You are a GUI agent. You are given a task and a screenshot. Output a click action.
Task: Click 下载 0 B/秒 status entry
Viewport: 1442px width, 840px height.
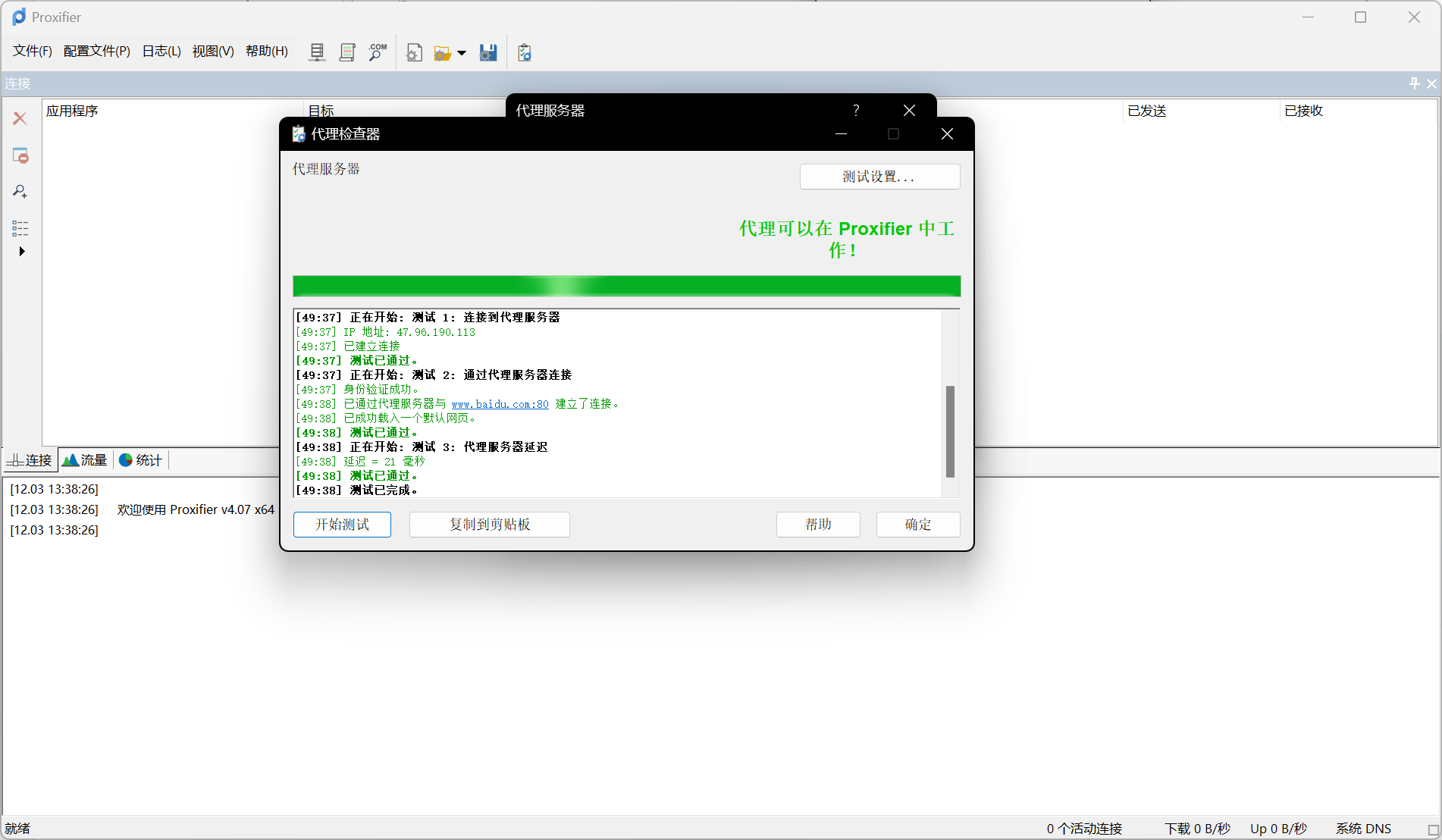coord(1197,829)
